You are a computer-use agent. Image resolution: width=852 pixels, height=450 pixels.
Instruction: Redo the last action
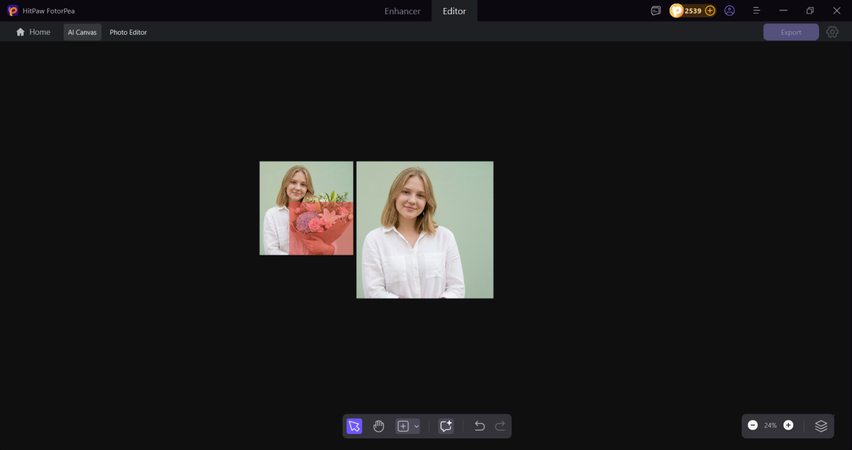click(500, 426)
